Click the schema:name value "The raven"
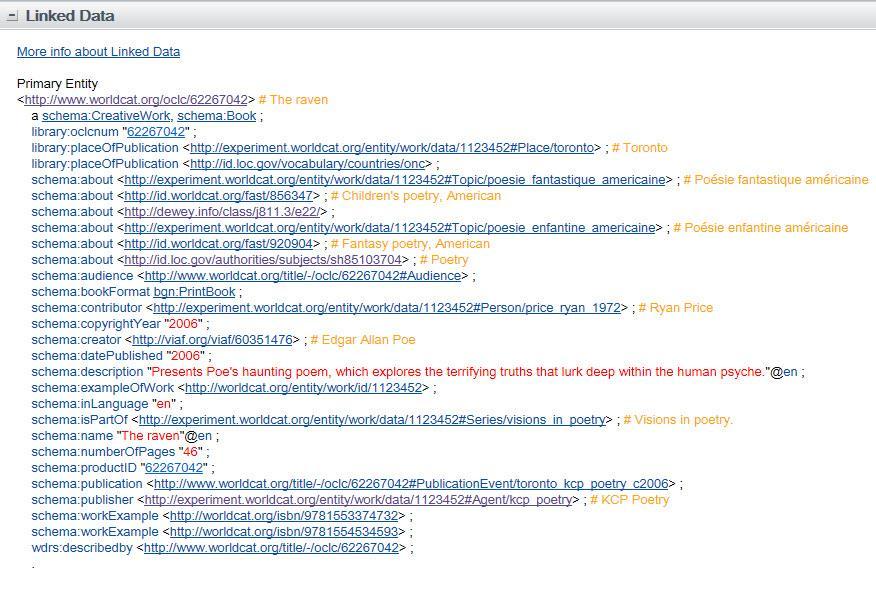The height and width of the screenshot is (590, 876). pos(150,436)
